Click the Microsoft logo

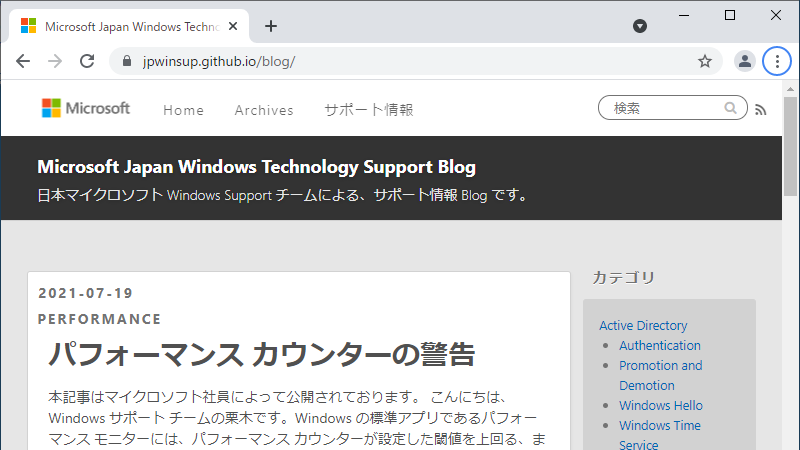pos(86,108)
